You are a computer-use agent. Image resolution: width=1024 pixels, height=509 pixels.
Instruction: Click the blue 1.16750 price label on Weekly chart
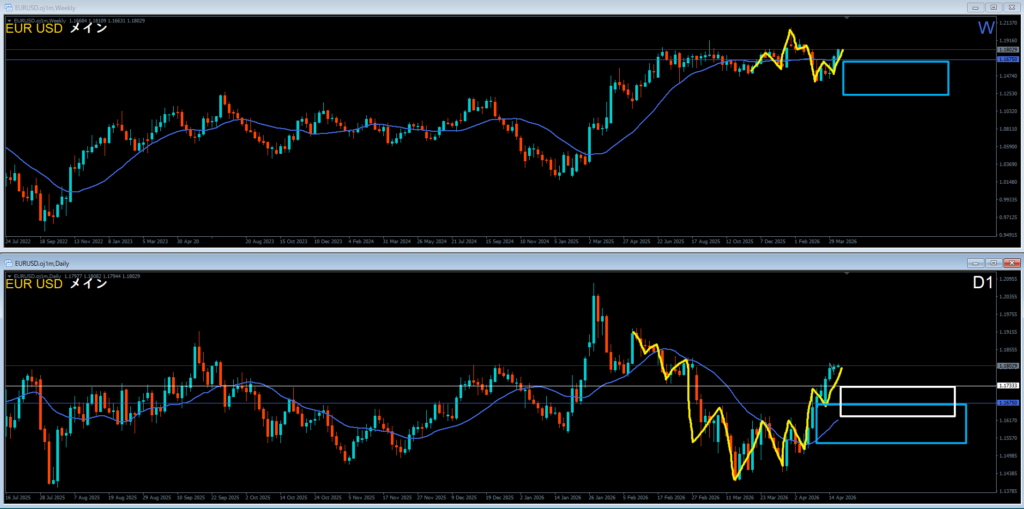pos(1006,59)
